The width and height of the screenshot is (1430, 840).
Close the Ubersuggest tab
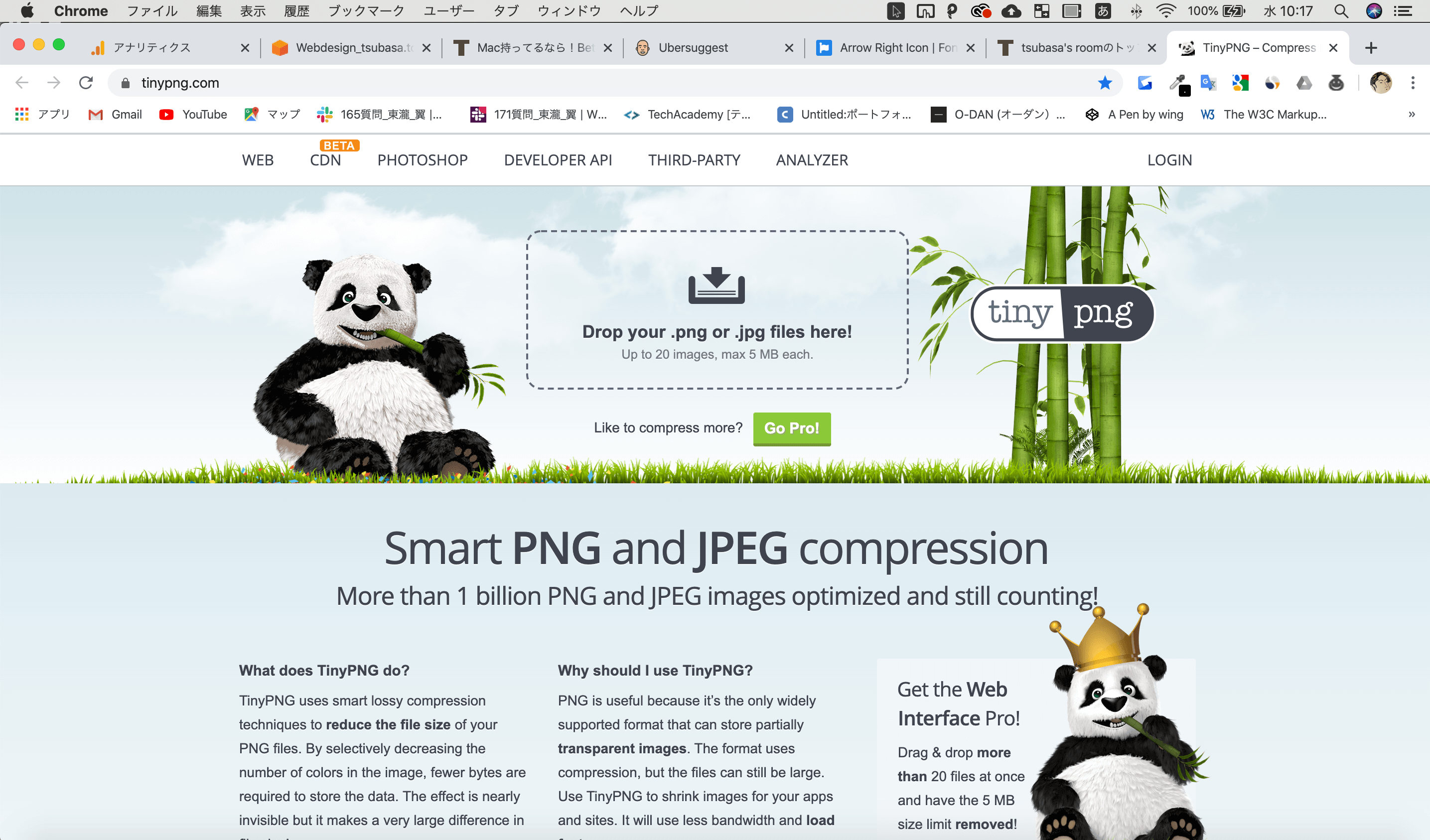tap(789, 48)
